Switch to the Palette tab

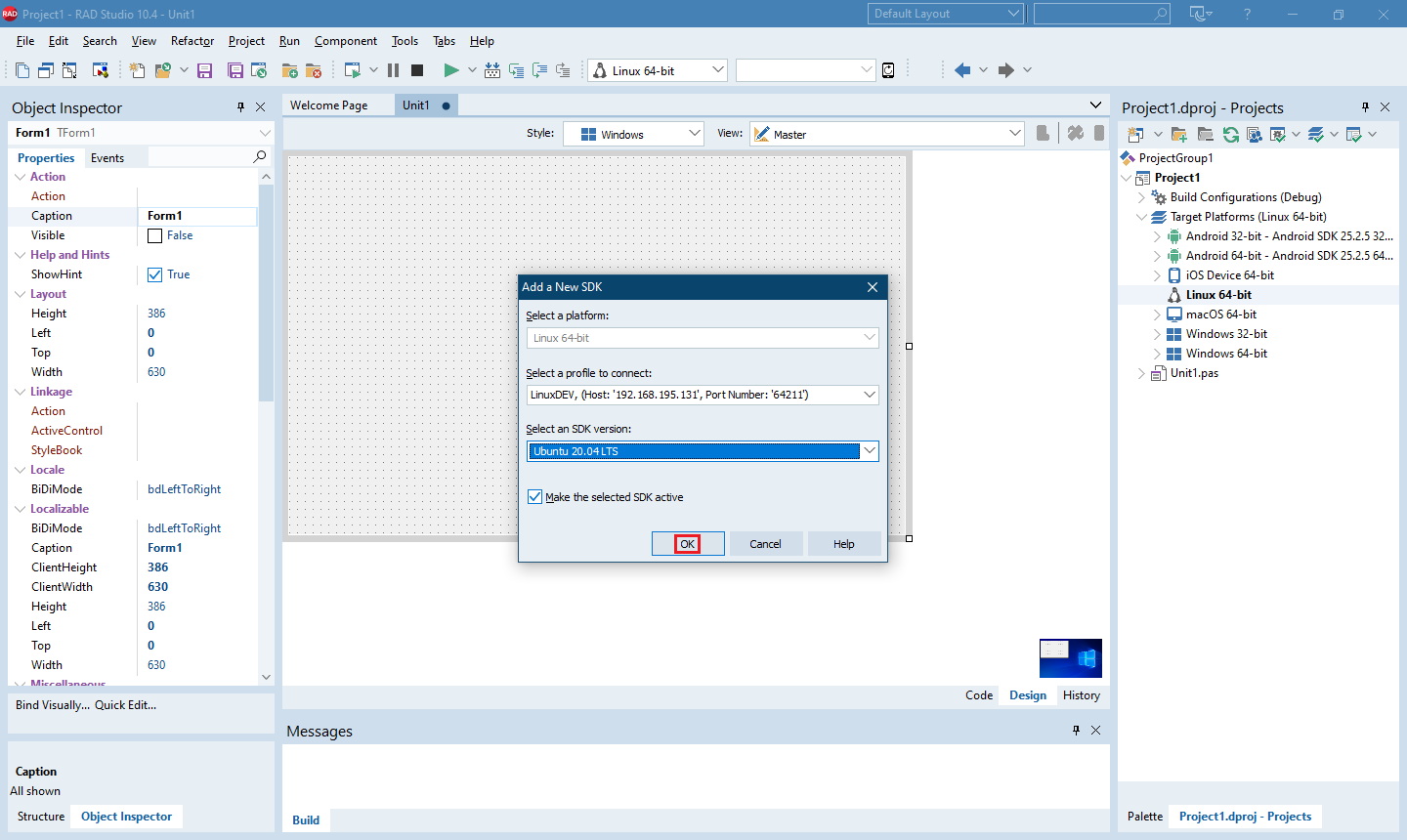pos(1145,817)
